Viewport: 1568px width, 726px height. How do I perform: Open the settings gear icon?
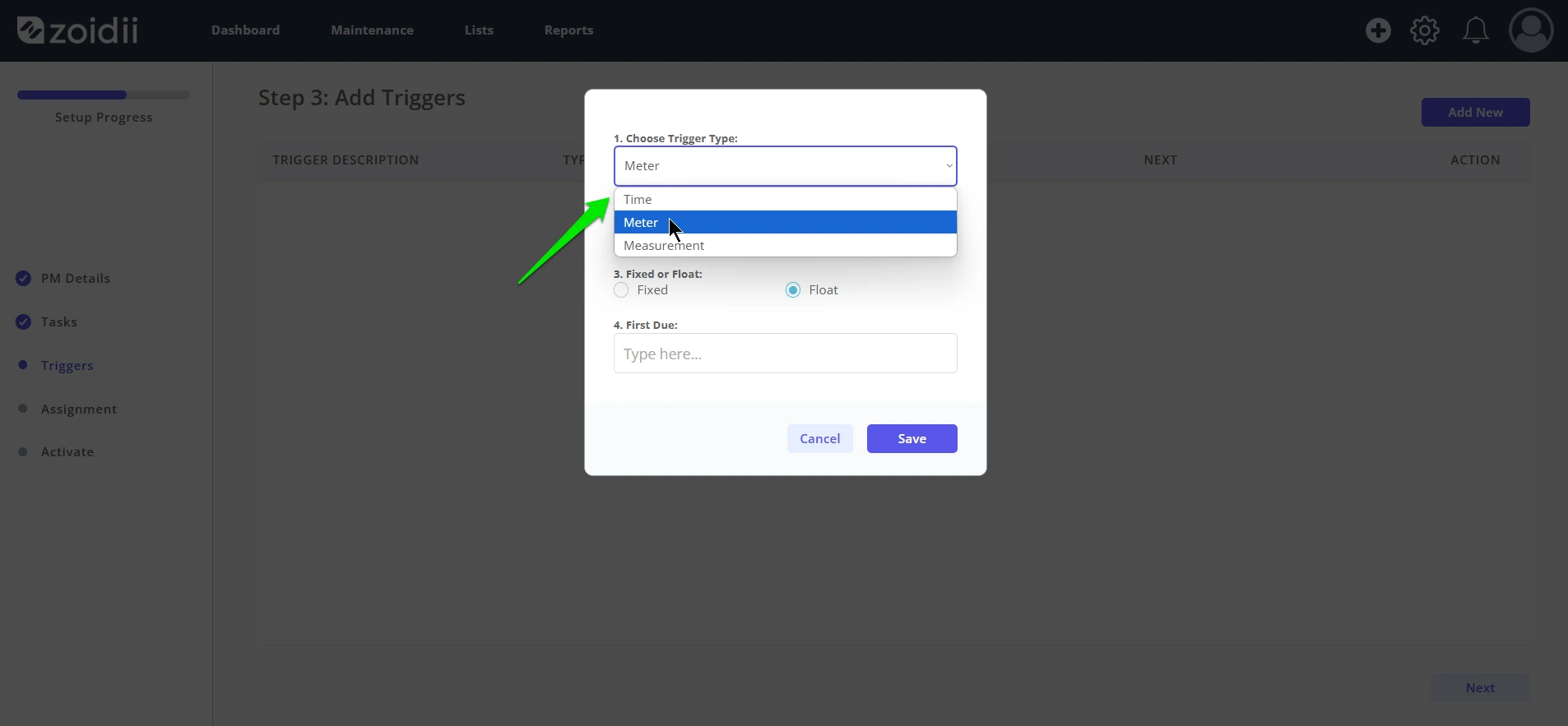pos(1425,30)
